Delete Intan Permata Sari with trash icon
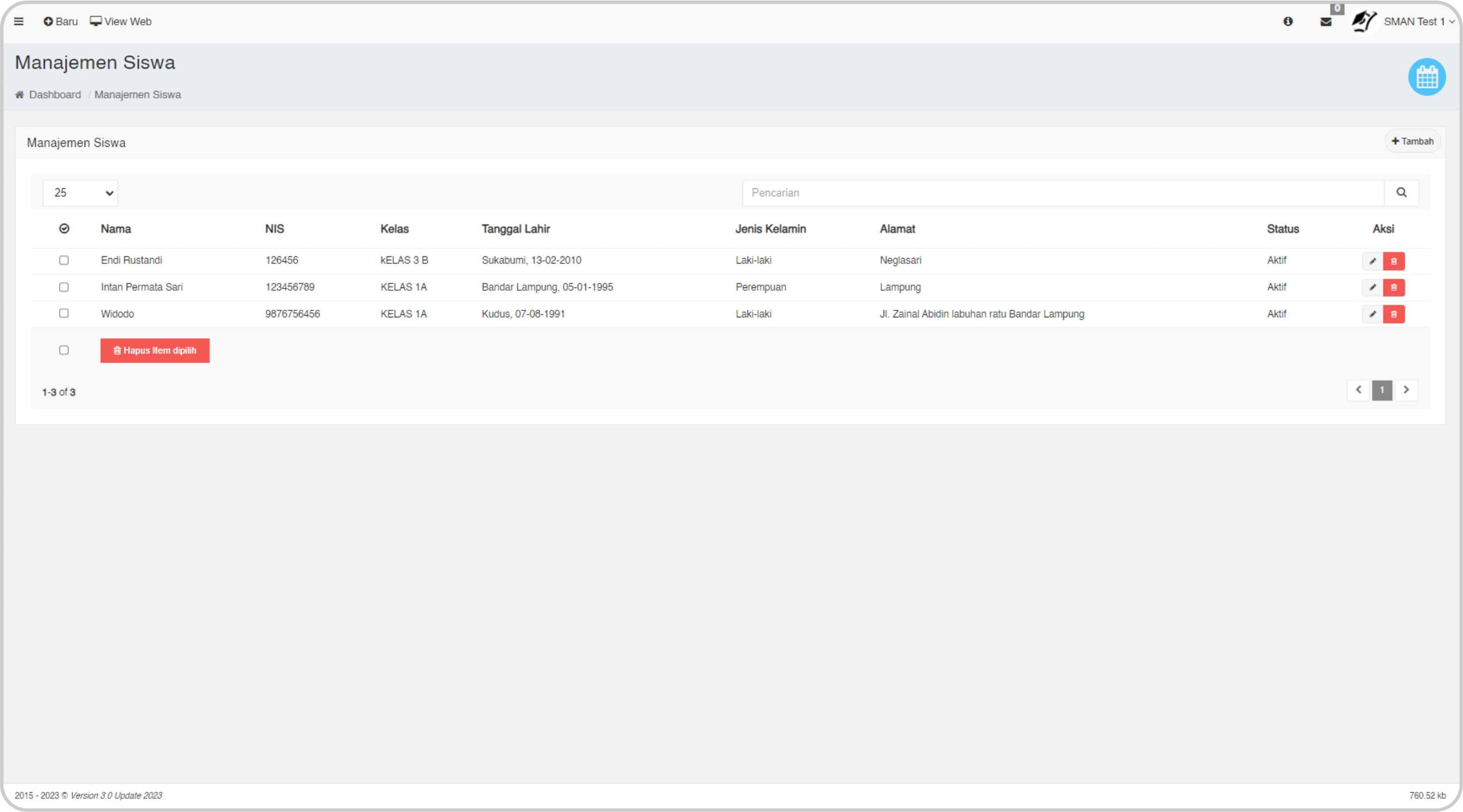The width and height of the screenshot is (1463, 812). click(1394, 287)
